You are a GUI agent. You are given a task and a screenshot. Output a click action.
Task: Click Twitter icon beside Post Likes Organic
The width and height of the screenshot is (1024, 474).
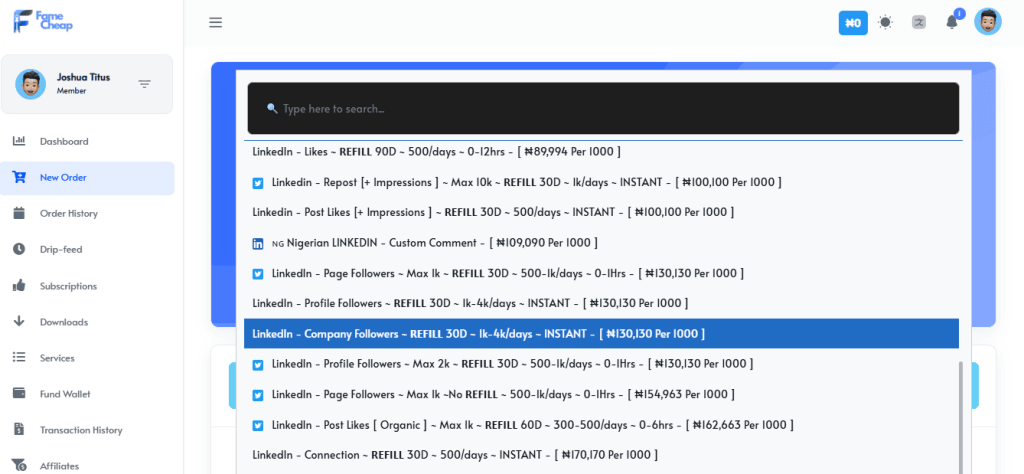[x=258, y=426]
